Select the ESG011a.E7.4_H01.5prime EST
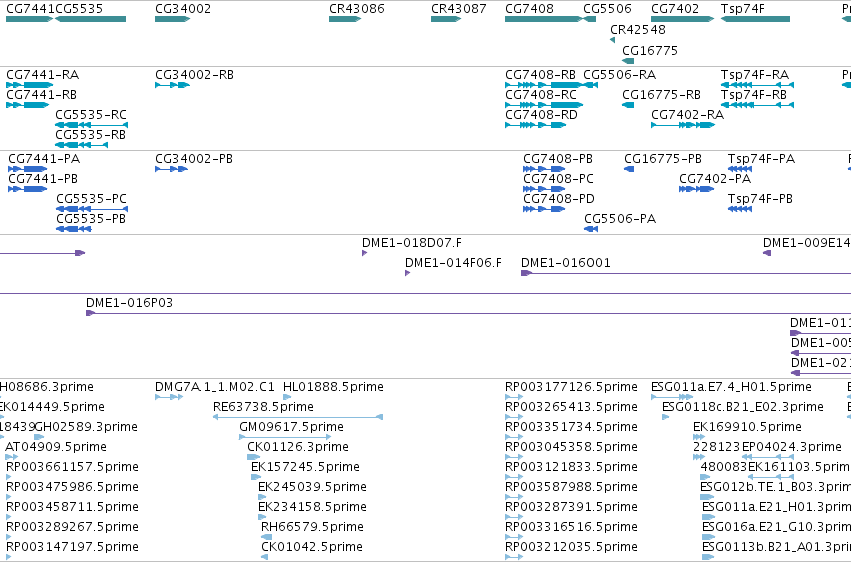851x562 pixels. pyautogui.click(x=672, y=397)
